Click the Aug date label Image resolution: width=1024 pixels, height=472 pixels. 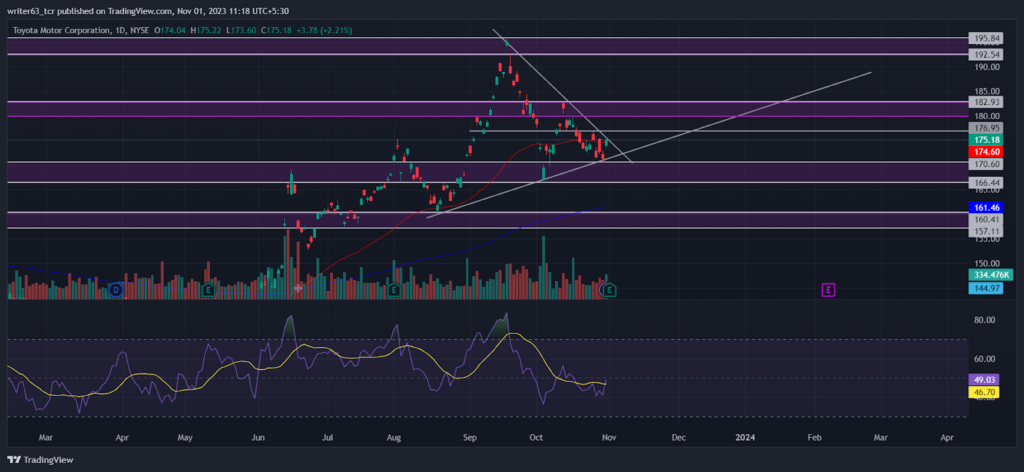tap(394, 435)
